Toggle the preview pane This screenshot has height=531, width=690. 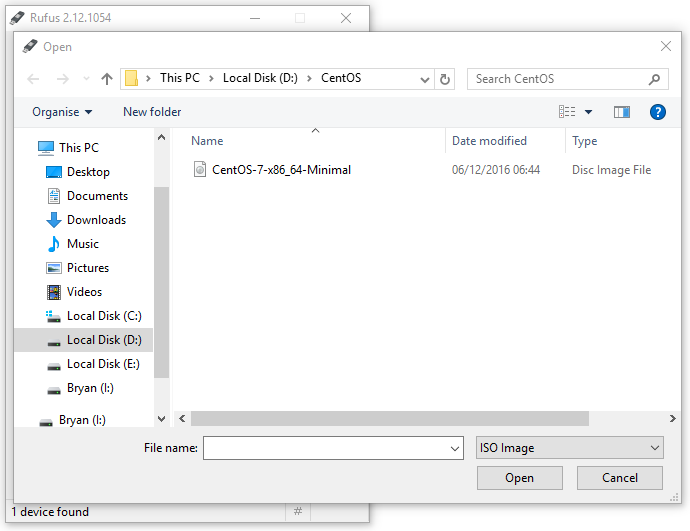coord(621,112)
